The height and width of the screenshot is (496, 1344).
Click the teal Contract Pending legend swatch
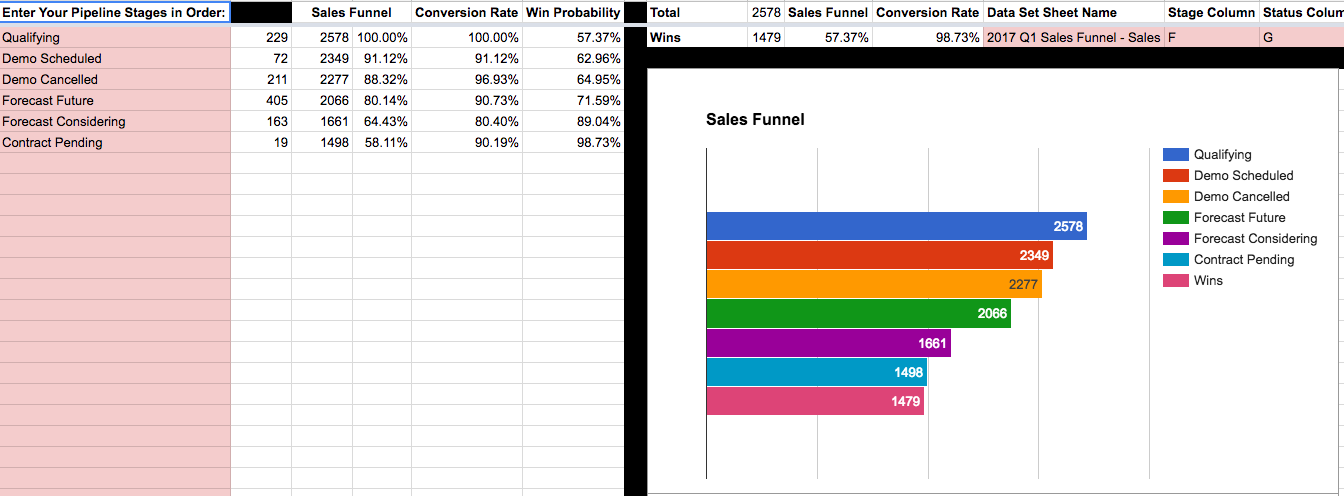(1176, 259)
